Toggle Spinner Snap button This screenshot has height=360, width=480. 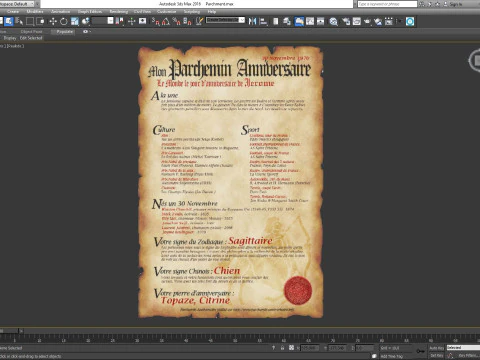click(x=187, y=21)
